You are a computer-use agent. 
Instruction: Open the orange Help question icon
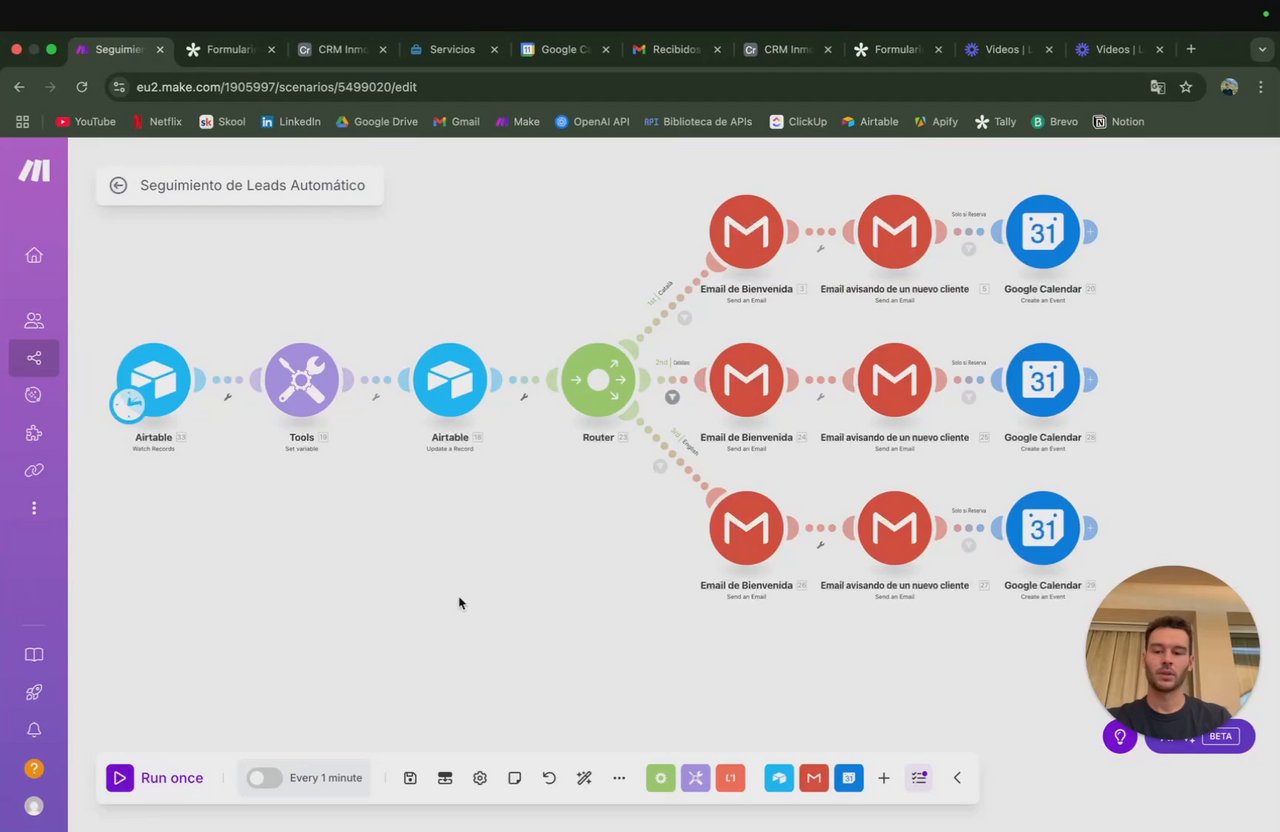[x=34, y=768]
